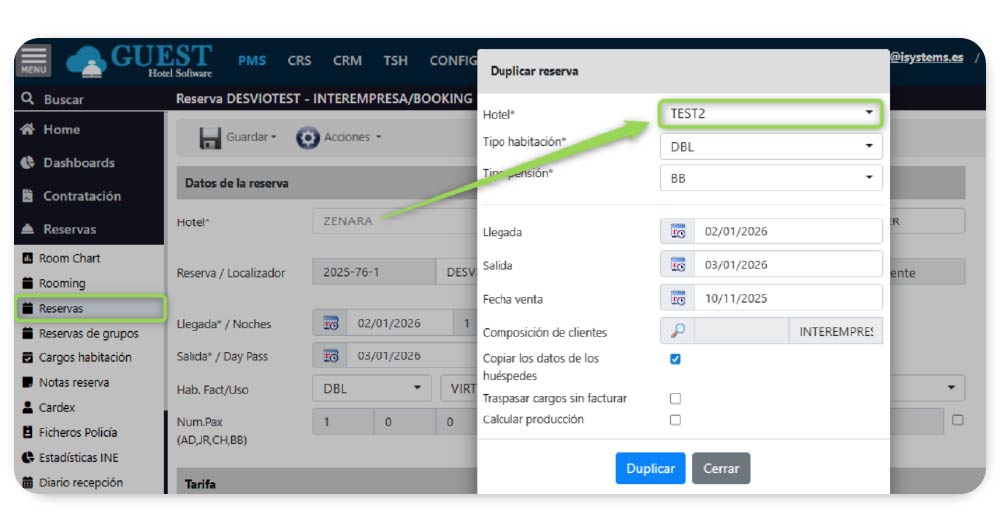Screen dimensions: 1000x528
Task: Expand the Hotel dropdown showing TEST2
Action: click(770, 113)
